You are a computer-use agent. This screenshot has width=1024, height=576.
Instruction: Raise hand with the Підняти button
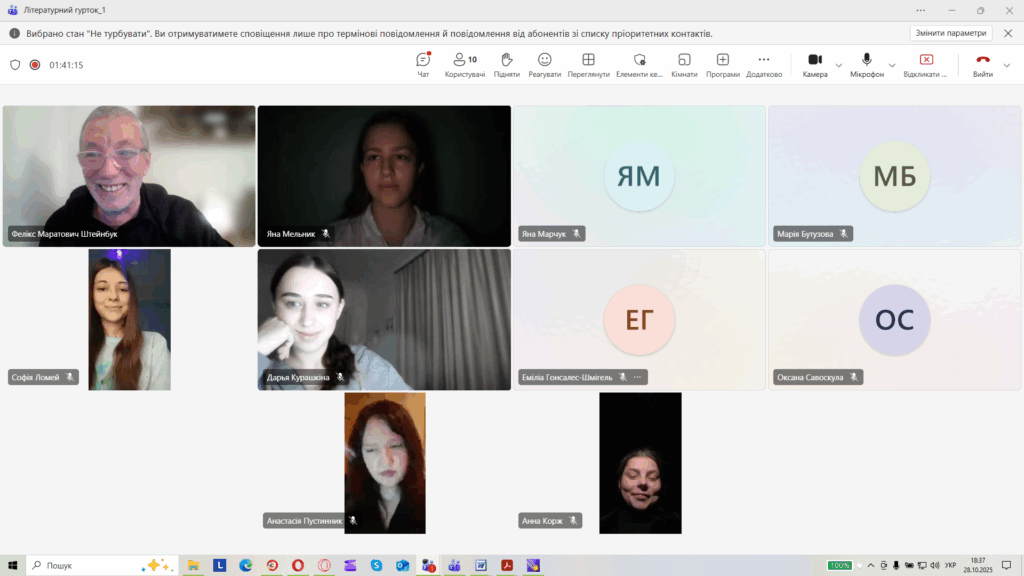coord(507,64)
